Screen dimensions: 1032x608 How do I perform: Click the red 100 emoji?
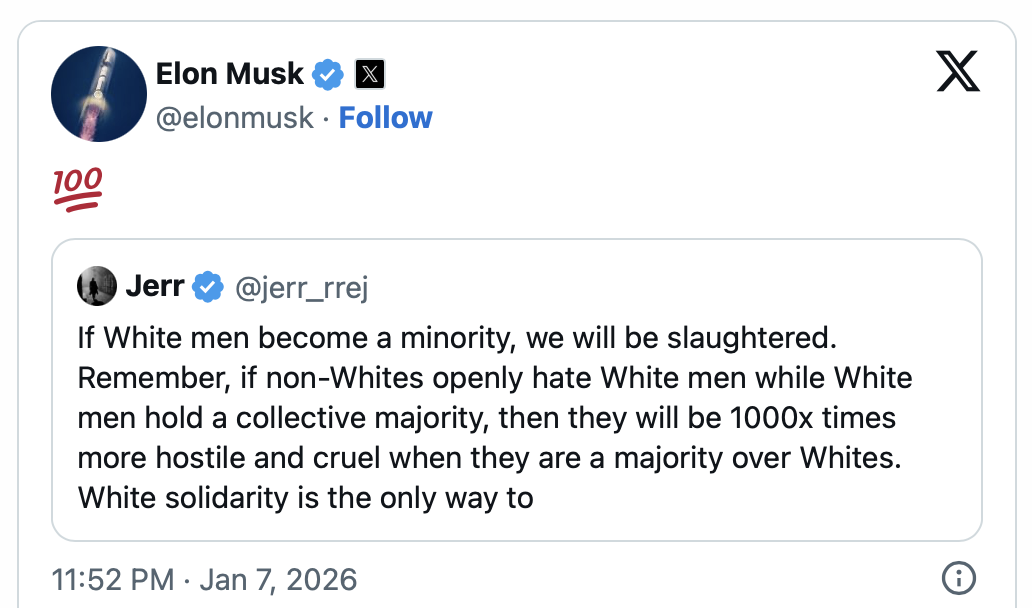pyautogui.click(x=76, y=190)
